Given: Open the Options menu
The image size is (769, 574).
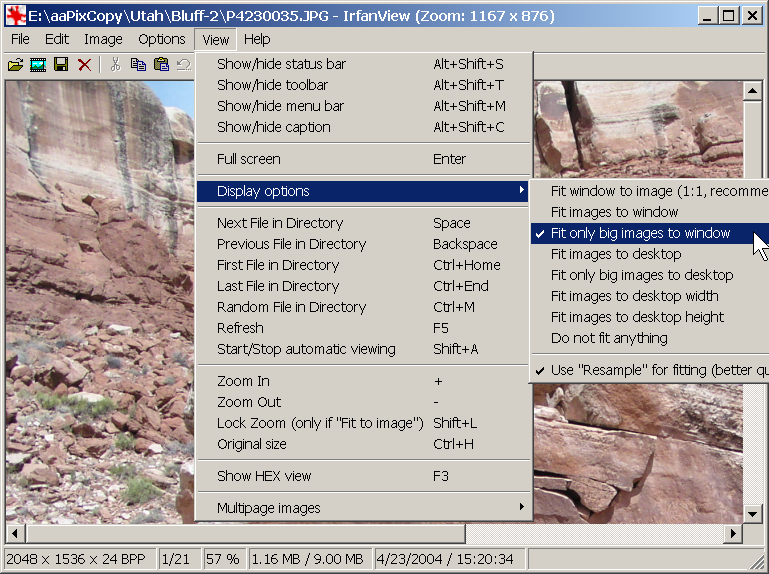Looking at the screenshot, I should click(162, 39).
